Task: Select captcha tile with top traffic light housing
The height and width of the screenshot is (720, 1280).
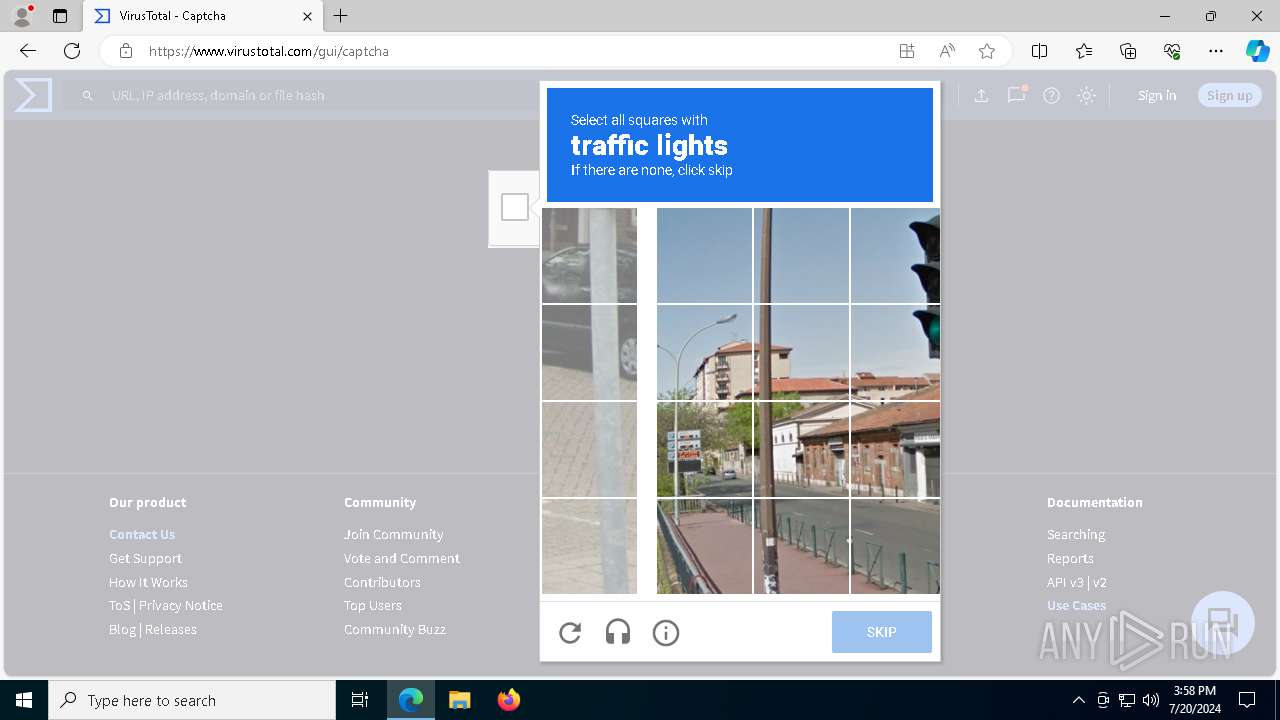Action: [895, 255]
